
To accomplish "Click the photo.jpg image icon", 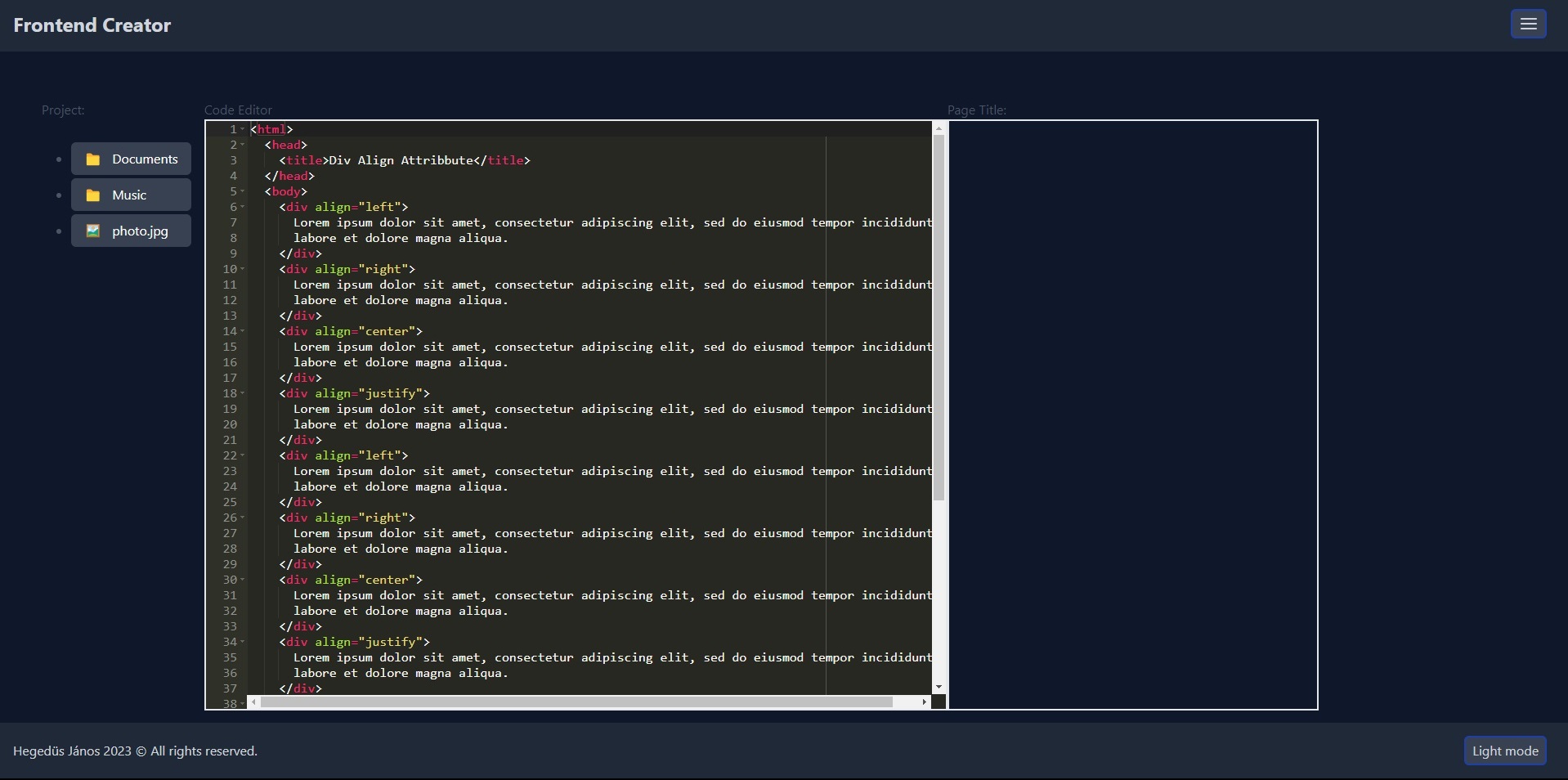I will (93, 231).
